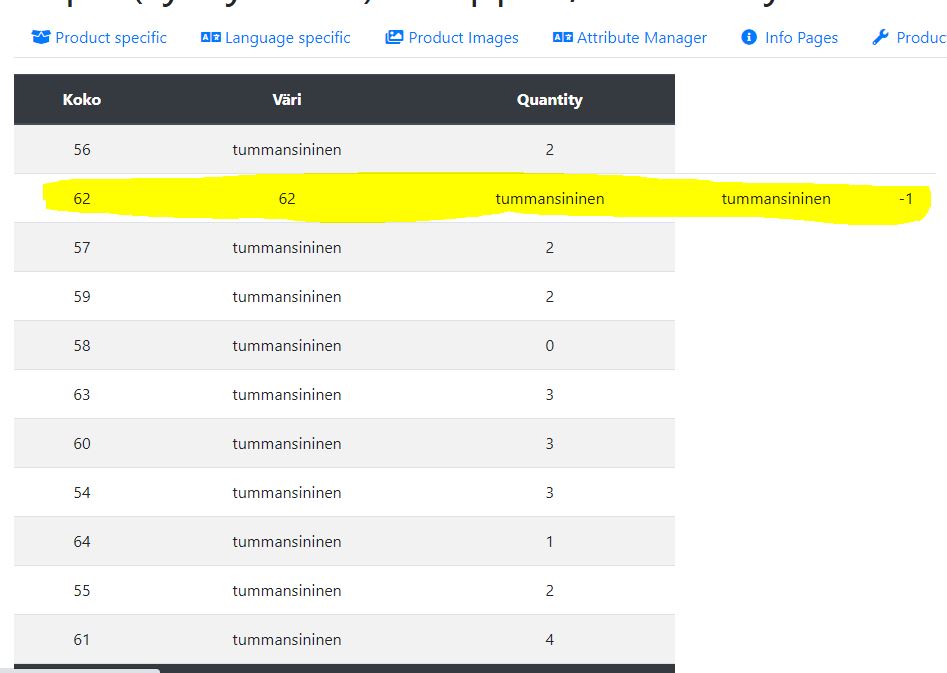Screen dimensions: 947x673
Task: Click the Attribute Manager language icon
Action: click(x=563, y=37)
